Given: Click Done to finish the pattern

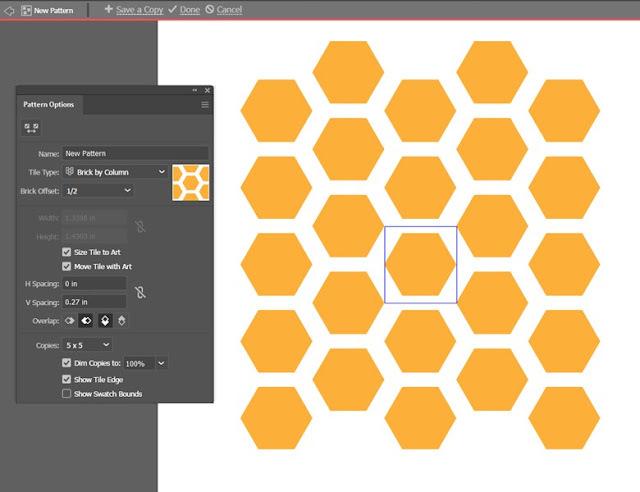Looking at the screenshot, I should (x=190, y=9).
